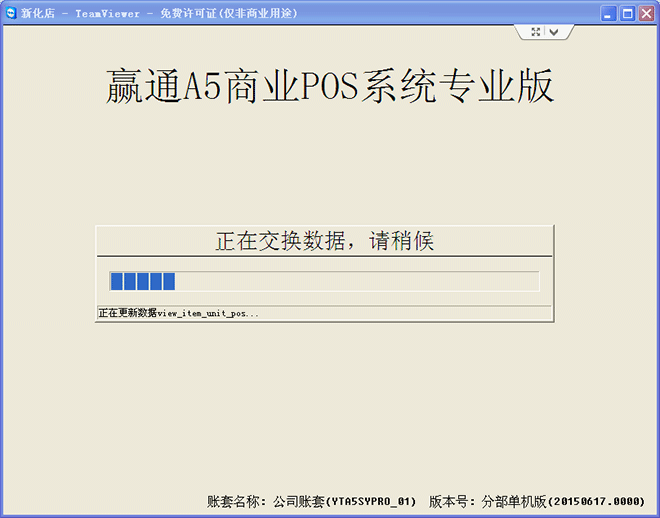The height and width of the screenshot is (518, 660).
Task: Expand the TeamViewer toolbar chevron
Action: click(x=554, y=32)
